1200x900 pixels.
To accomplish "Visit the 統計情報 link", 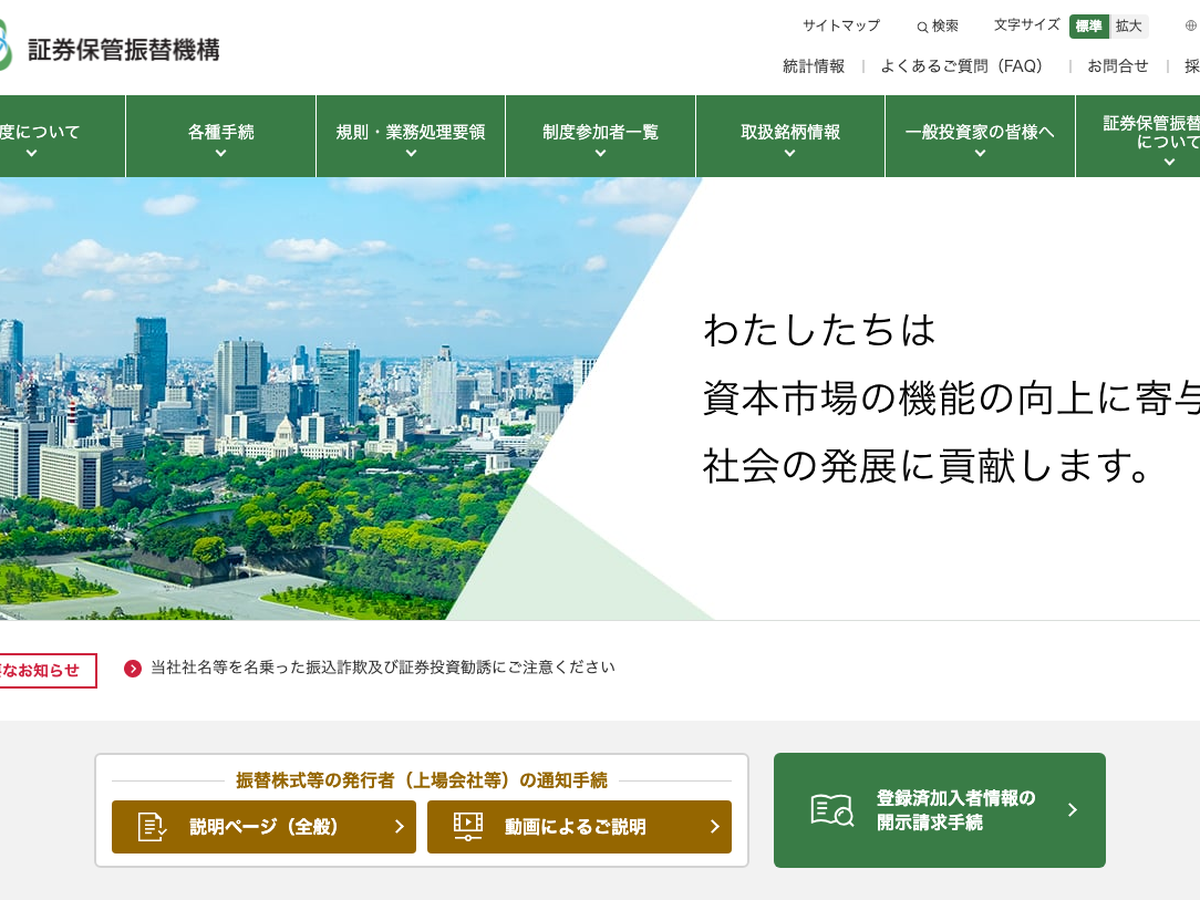I will tap(813, 66).
